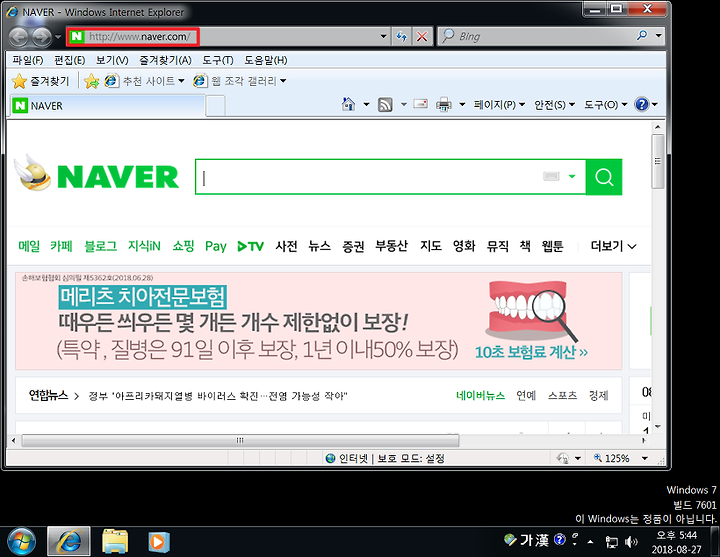Click the Print icon
The width and height of the screenshot is (720, 557).
coord(444,105)
